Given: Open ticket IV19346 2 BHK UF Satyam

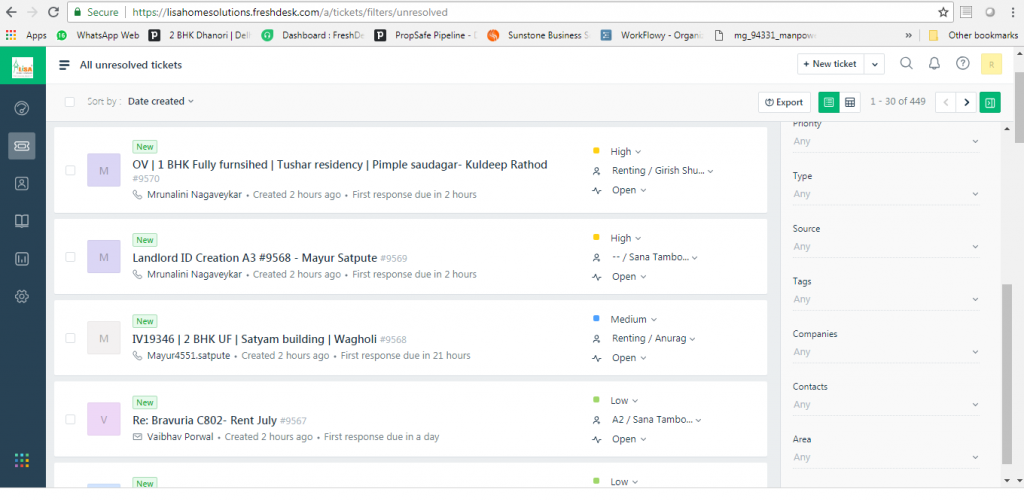Looking at the screenshot, I should point(255,339).
